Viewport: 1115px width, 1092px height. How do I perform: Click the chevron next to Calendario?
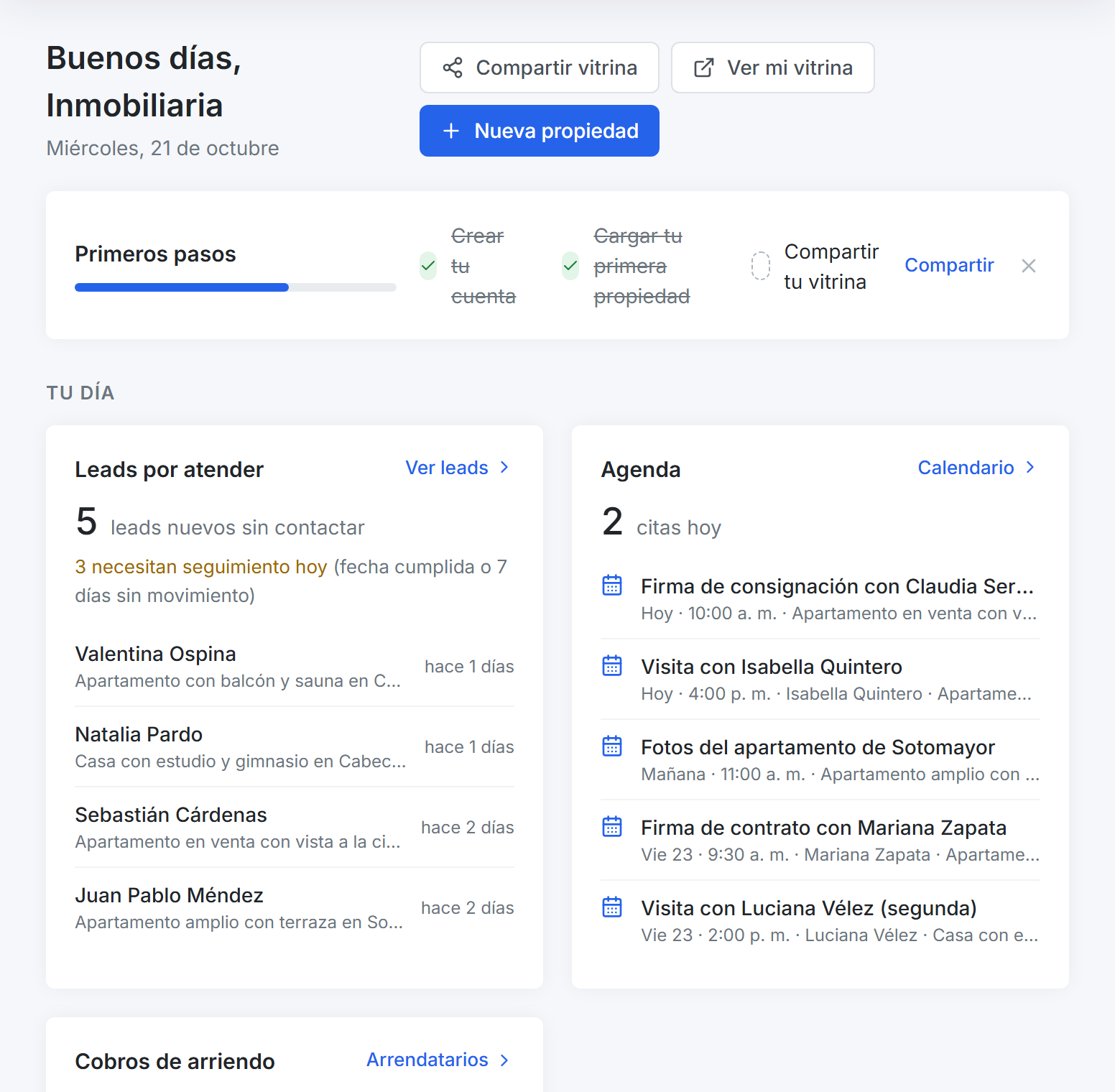pyautogui.click(x=1030, y=468)
